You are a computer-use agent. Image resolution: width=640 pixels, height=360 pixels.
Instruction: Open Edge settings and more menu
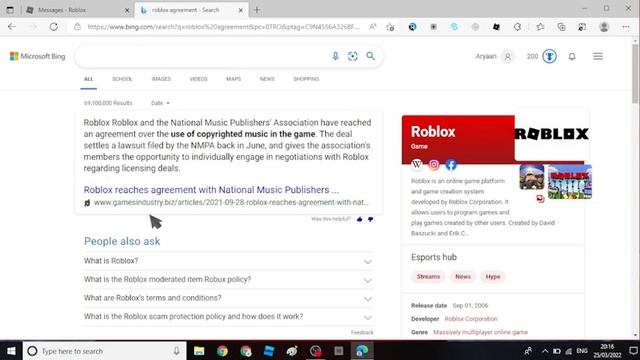tap(626, 27)
